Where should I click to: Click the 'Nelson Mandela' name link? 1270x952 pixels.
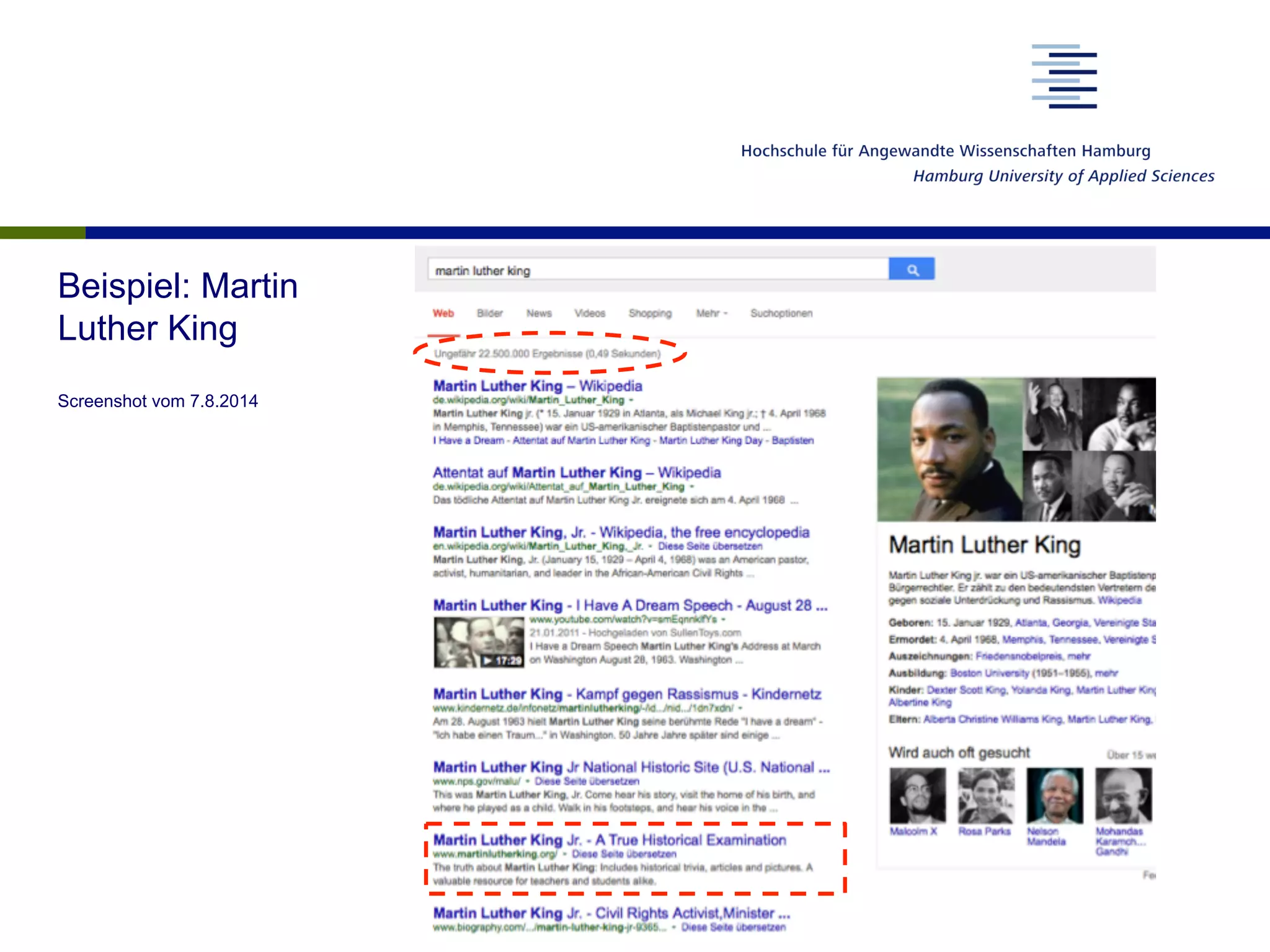[1046, 837]
